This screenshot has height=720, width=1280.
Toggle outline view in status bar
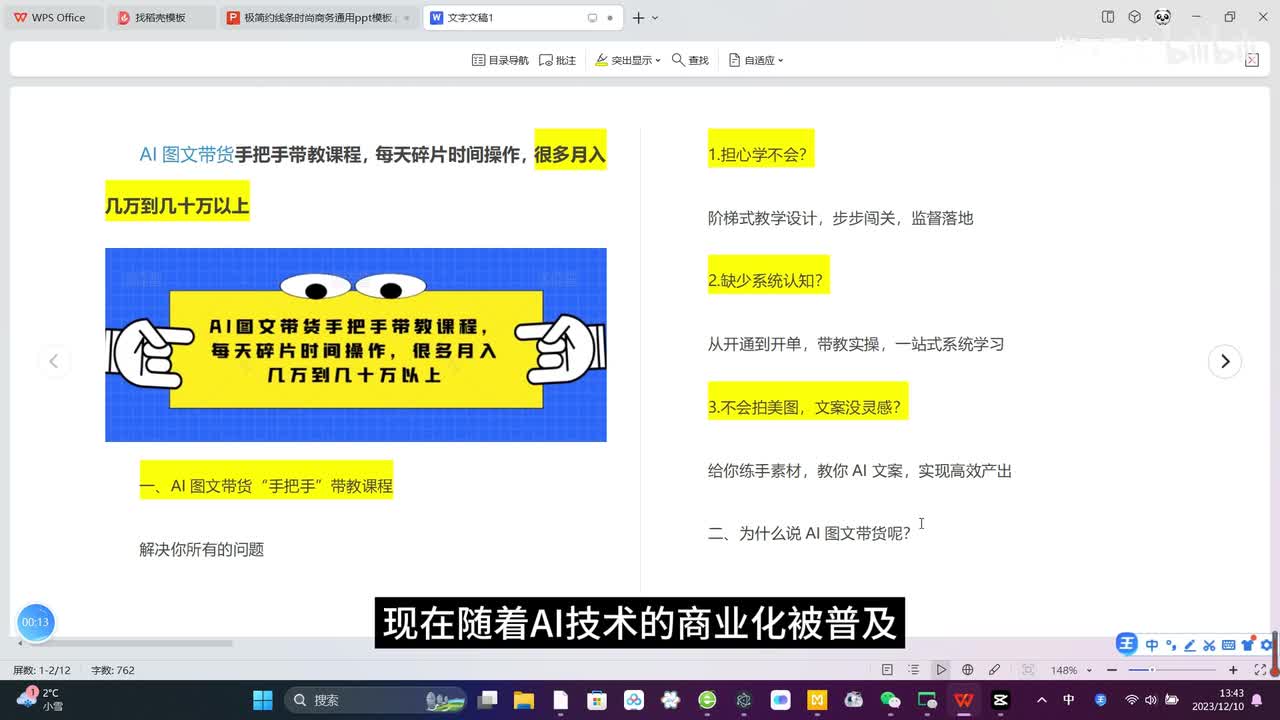coord(913,670)
